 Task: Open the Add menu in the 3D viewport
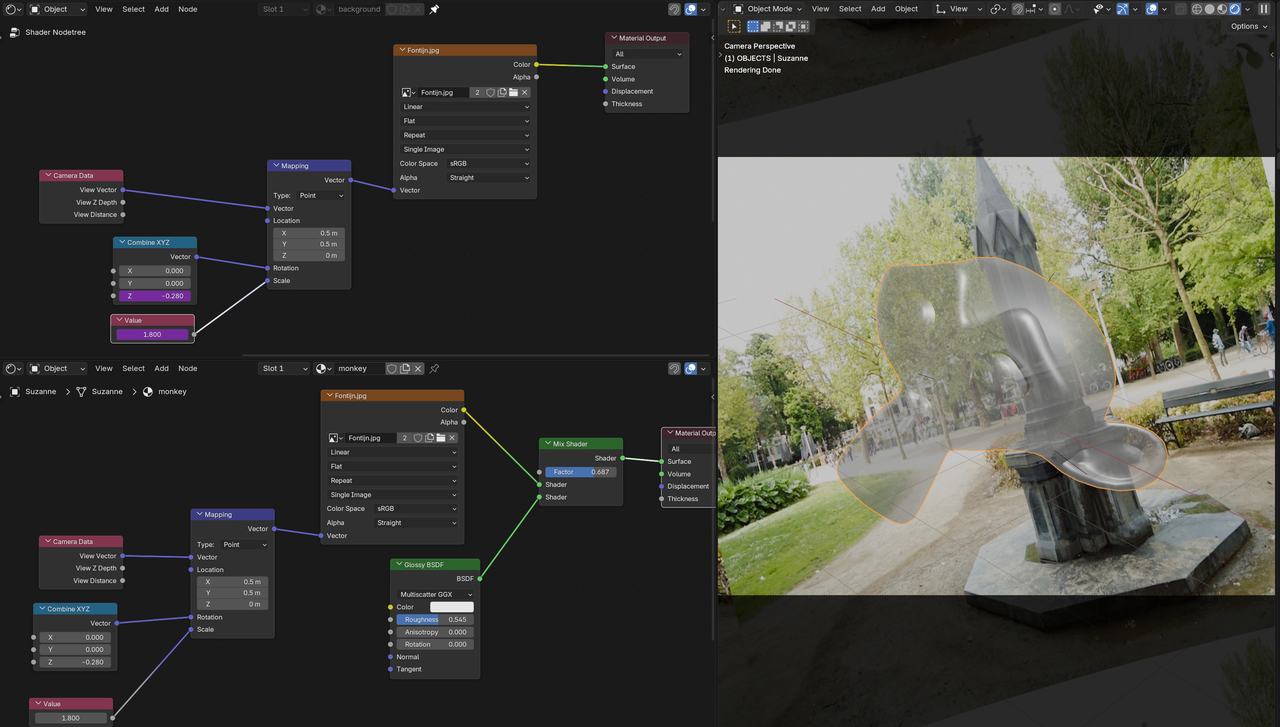(878, 9)
